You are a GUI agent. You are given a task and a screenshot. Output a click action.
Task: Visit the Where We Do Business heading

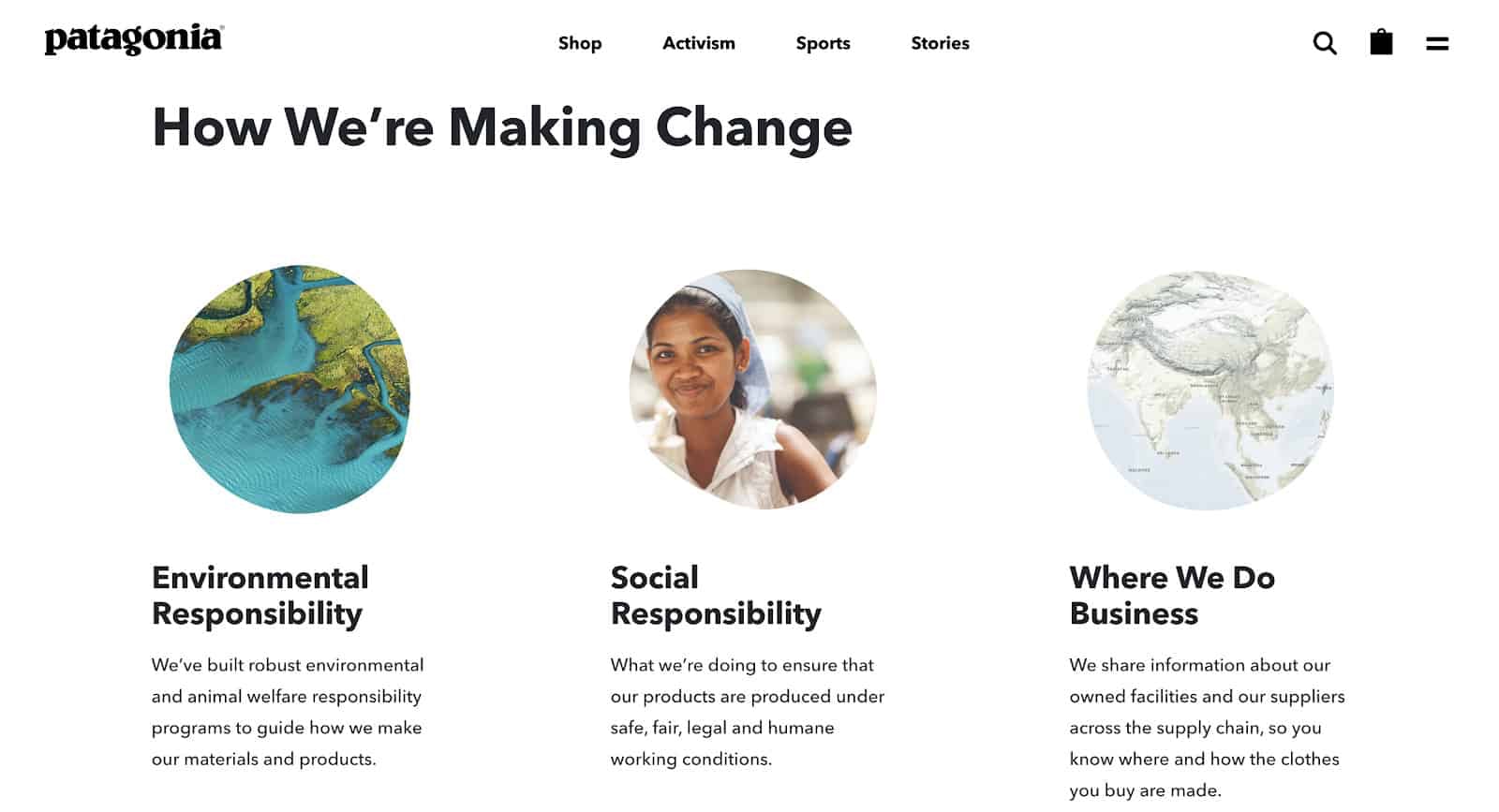pyautogui.click(x=1172, y=595)
